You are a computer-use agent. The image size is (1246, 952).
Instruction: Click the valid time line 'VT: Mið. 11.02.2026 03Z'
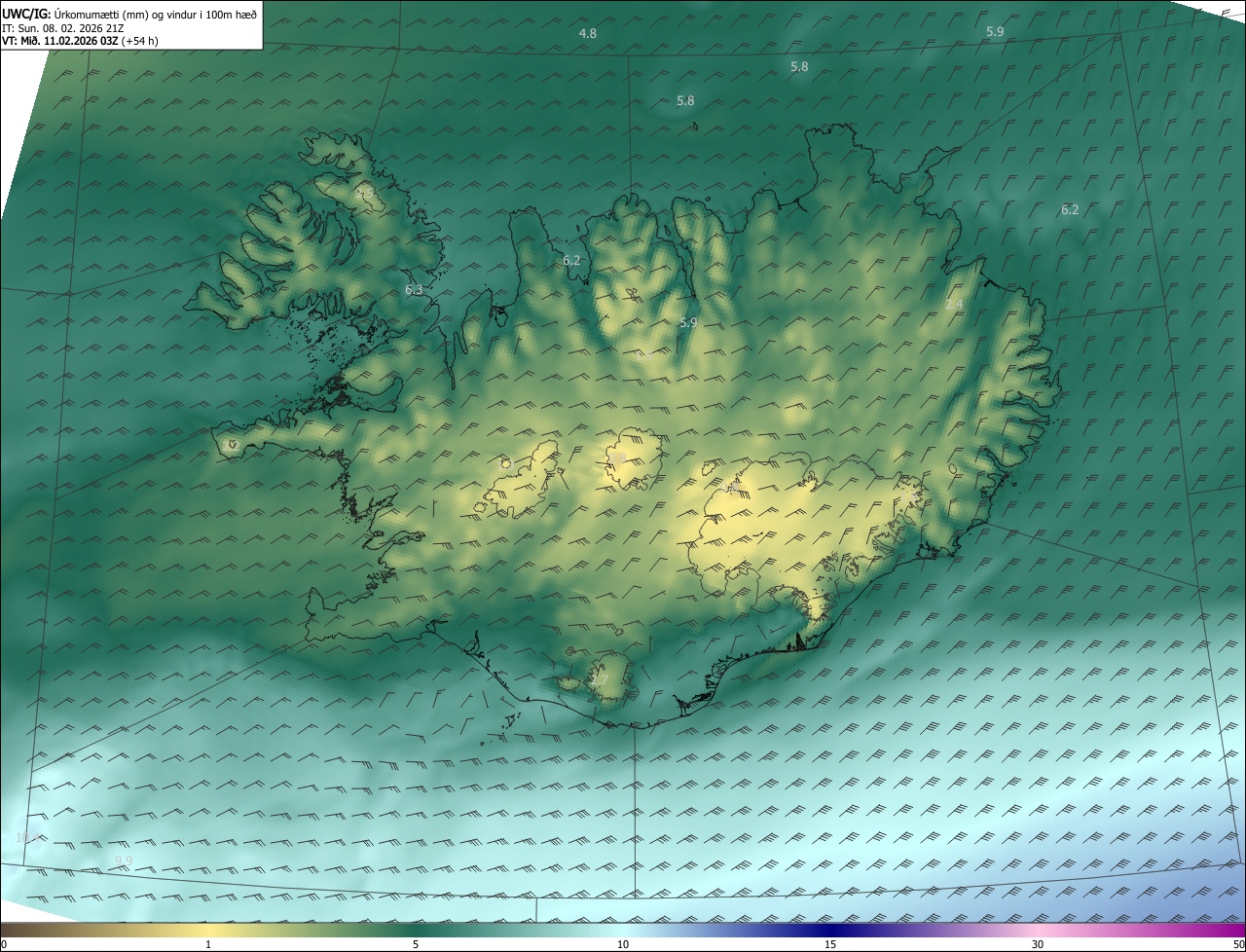coord(60,41)
